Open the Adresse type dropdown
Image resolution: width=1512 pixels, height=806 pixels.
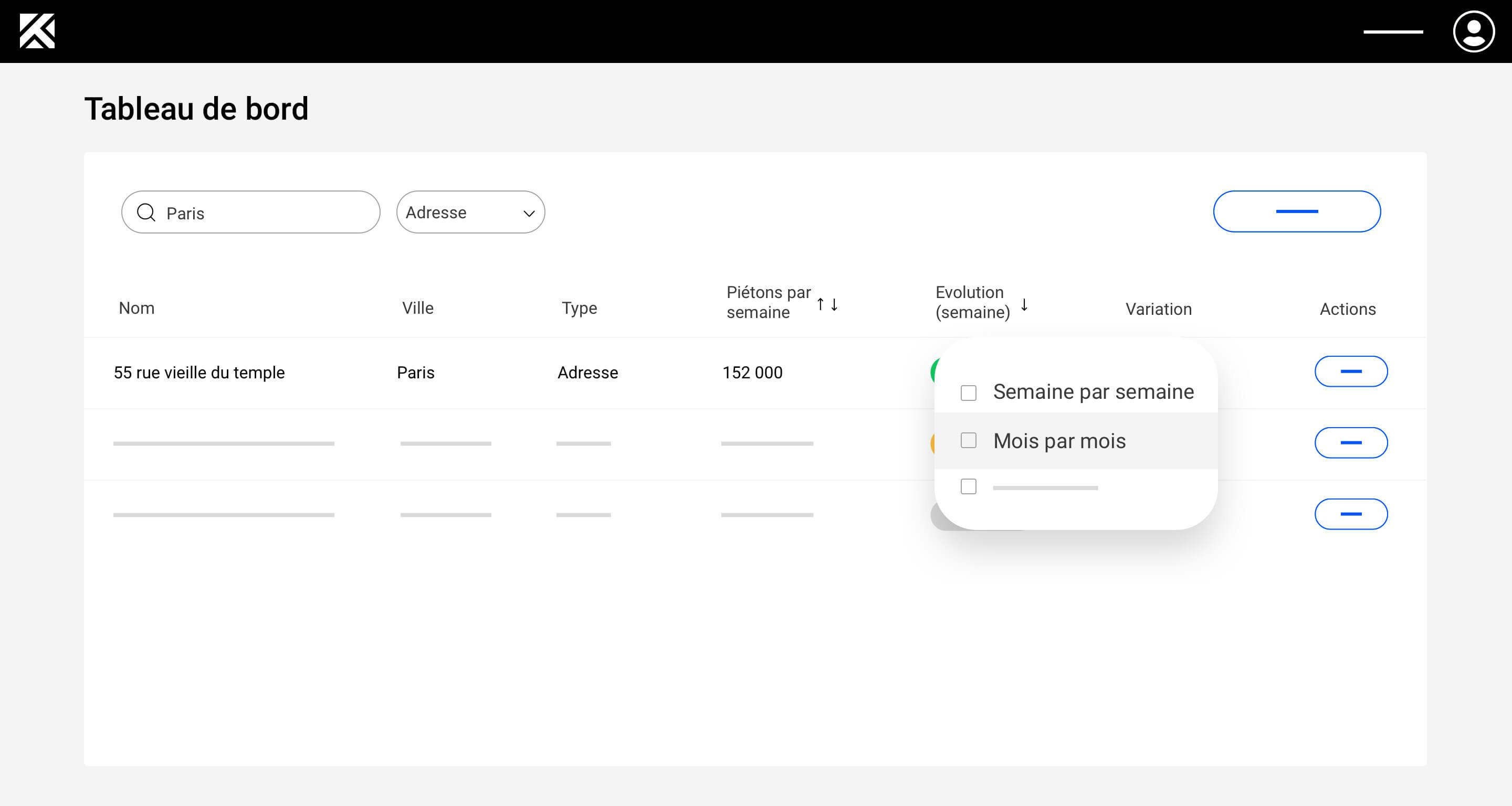[470, 212]
